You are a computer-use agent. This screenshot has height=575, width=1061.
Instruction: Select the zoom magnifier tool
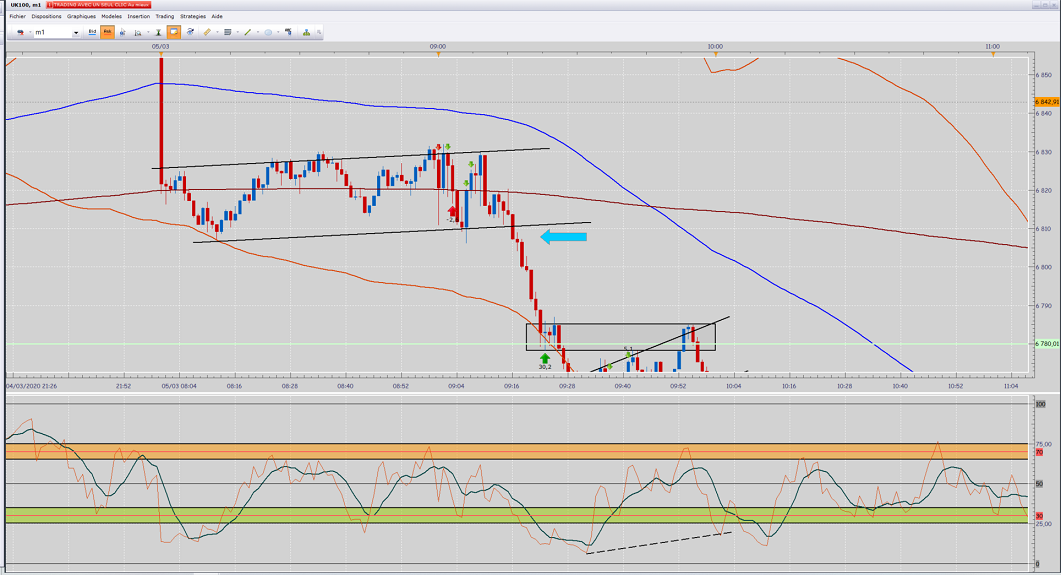pyautogui.click(x=138, y=32)
